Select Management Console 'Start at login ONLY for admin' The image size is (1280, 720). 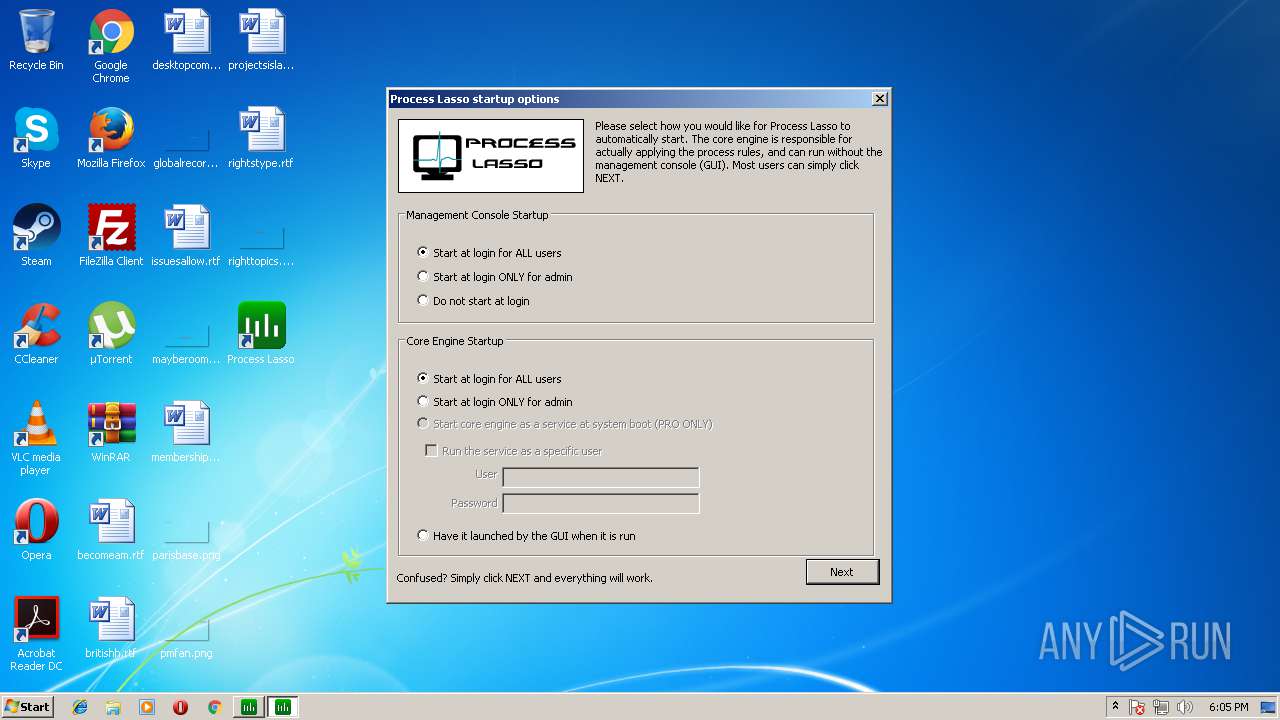point(495,277)
